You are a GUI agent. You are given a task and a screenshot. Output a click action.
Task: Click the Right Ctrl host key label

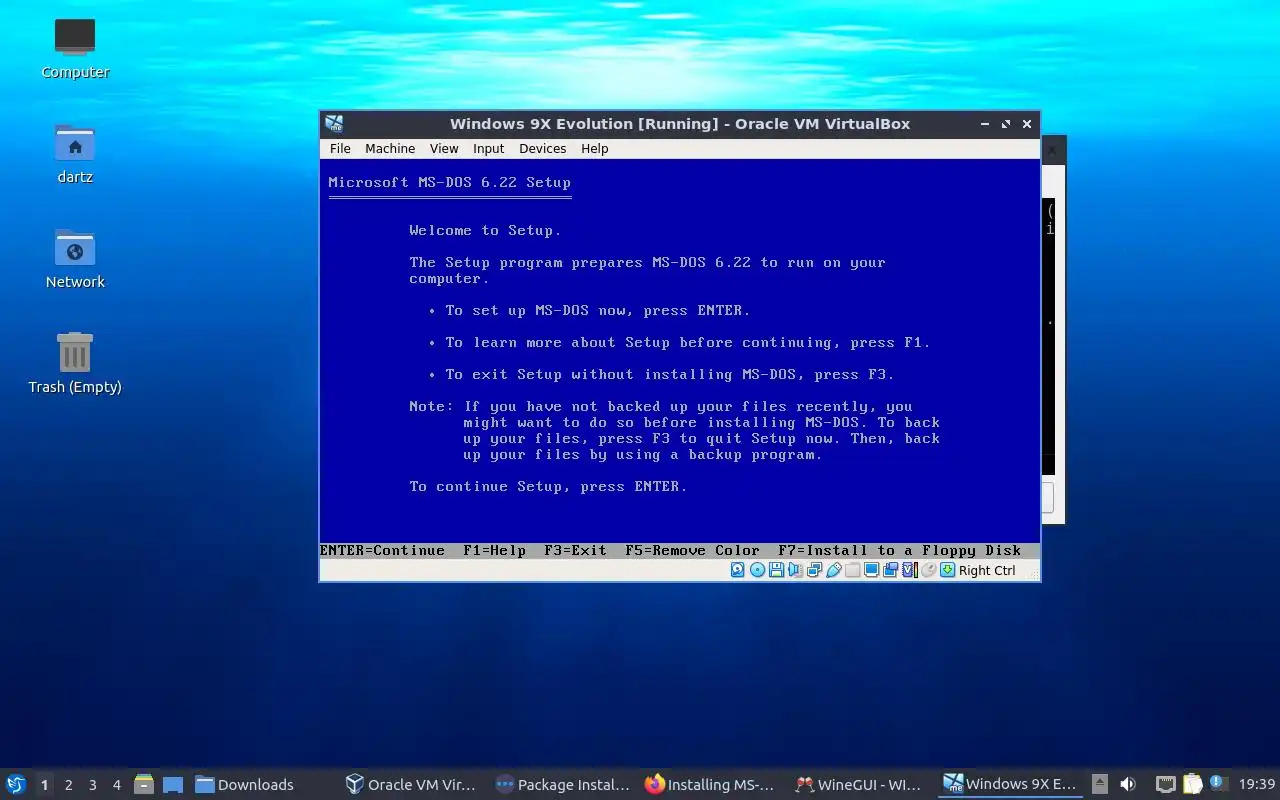987,570
